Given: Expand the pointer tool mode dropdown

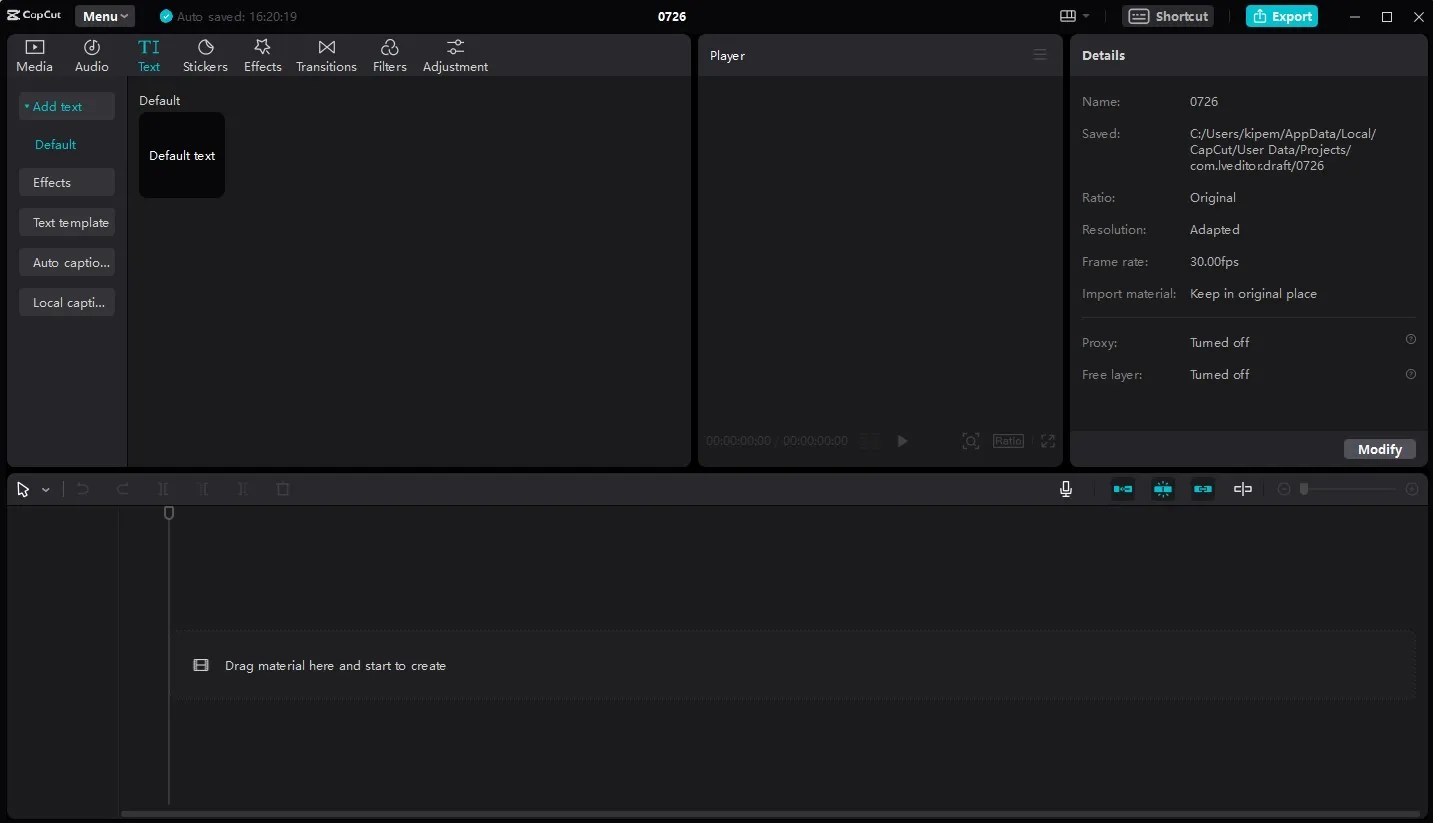Looking at the screenshot, I should (x=46, y=490).
